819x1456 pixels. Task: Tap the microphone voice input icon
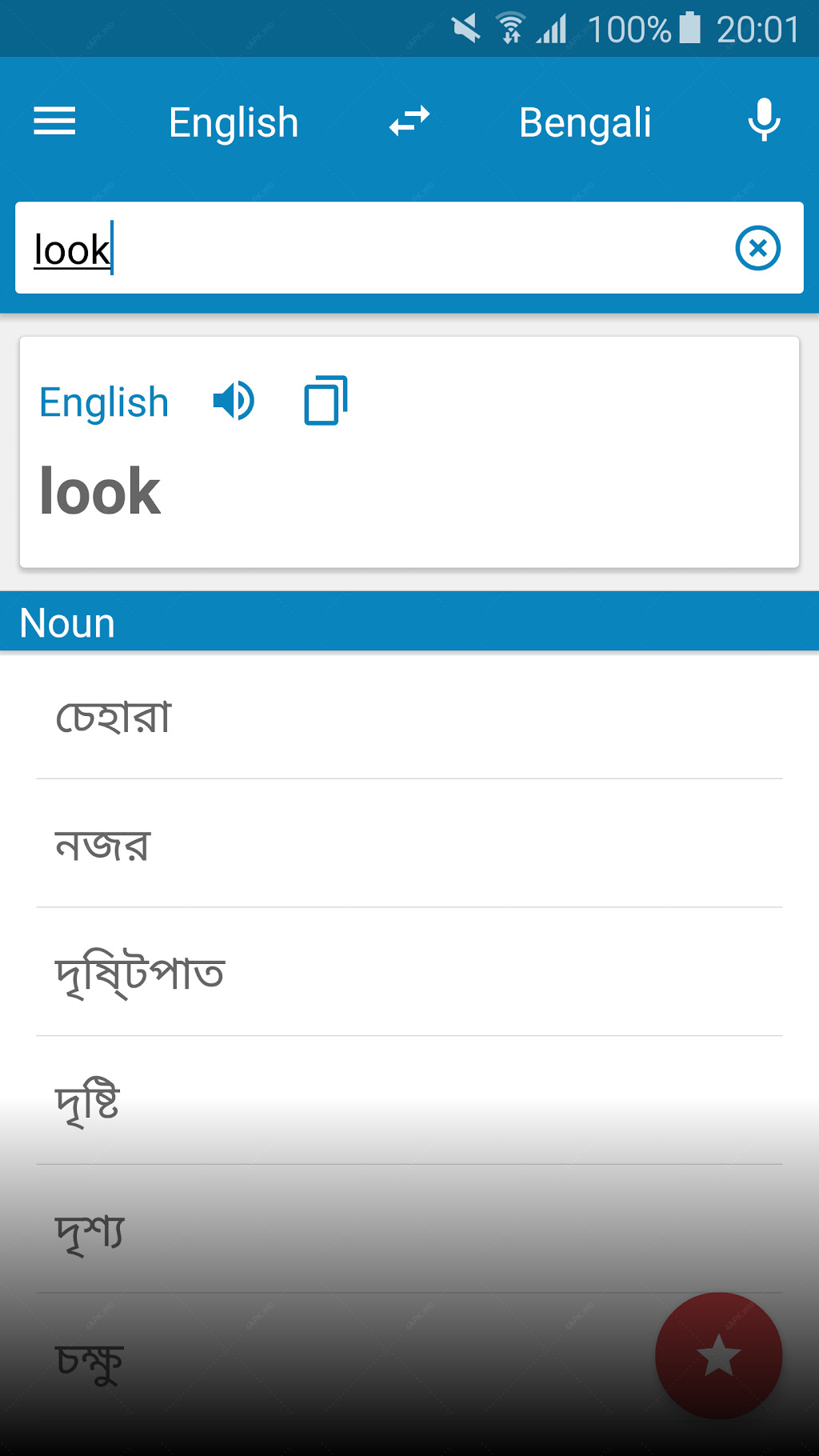(x=764, y=120)
